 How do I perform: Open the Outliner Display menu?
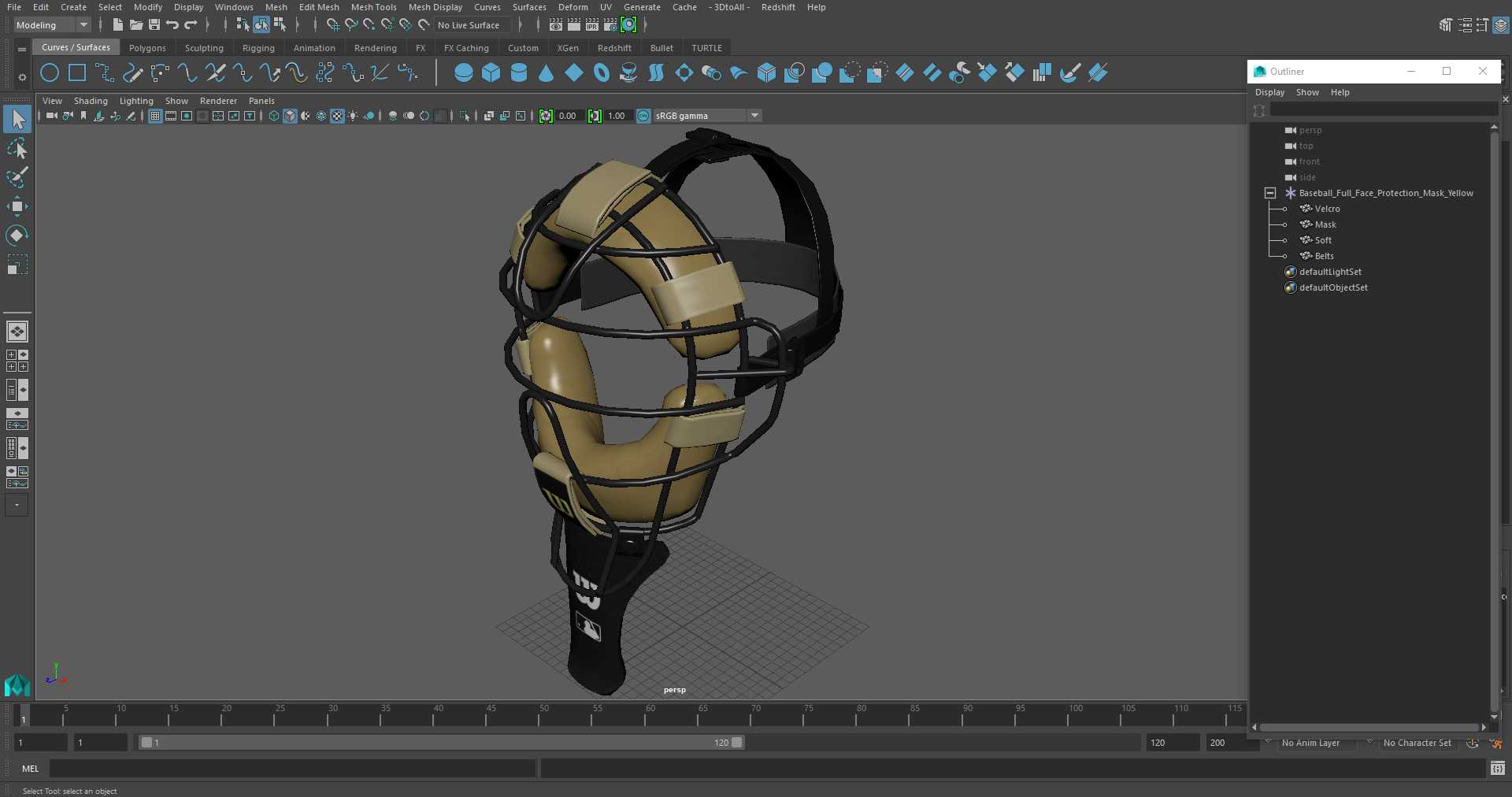[x=1269, y=92]
